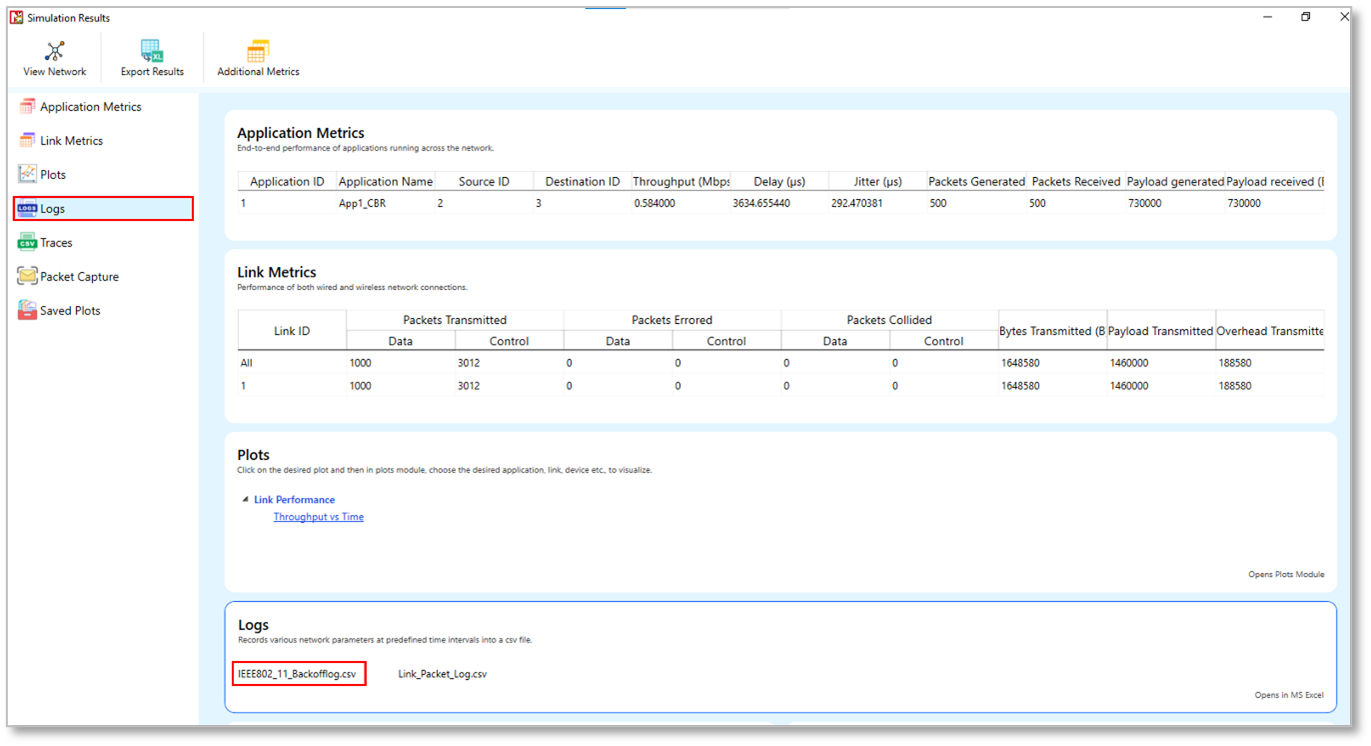Restore the Simulation Results window size

point(1305,17)
